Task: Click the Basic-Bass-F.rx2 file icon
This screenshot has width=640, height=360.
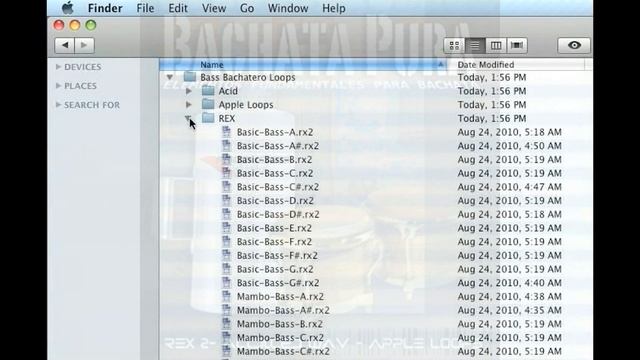Action: 227,241
